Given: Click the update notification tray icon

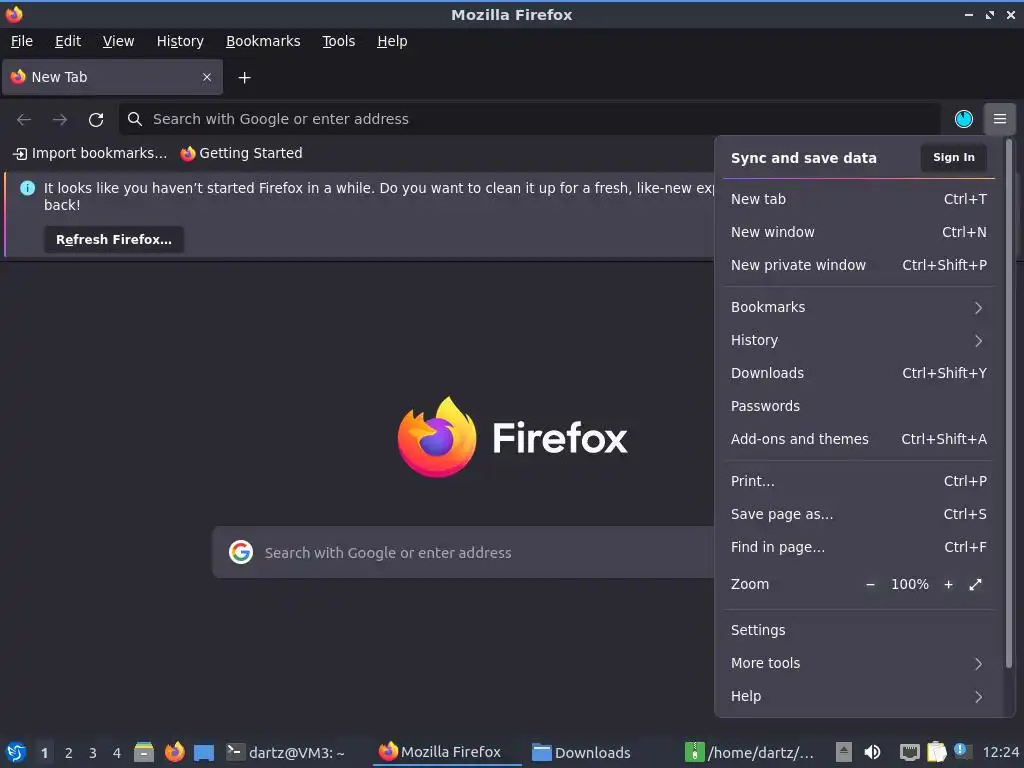Looking at the screenshot, I should 961,750.
